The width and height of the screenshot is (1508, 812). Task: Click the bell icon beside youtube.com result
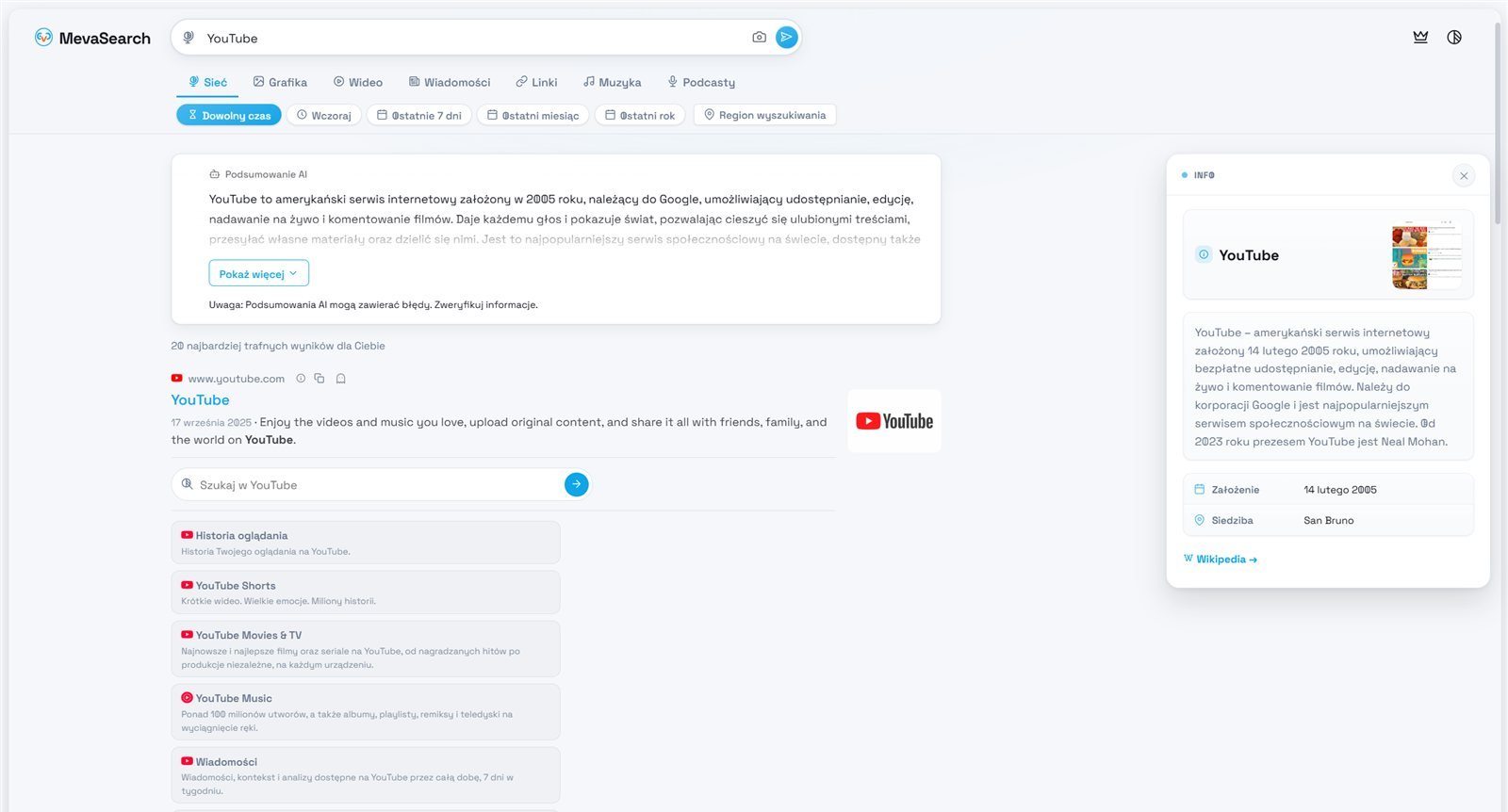(x=341, y=379)
